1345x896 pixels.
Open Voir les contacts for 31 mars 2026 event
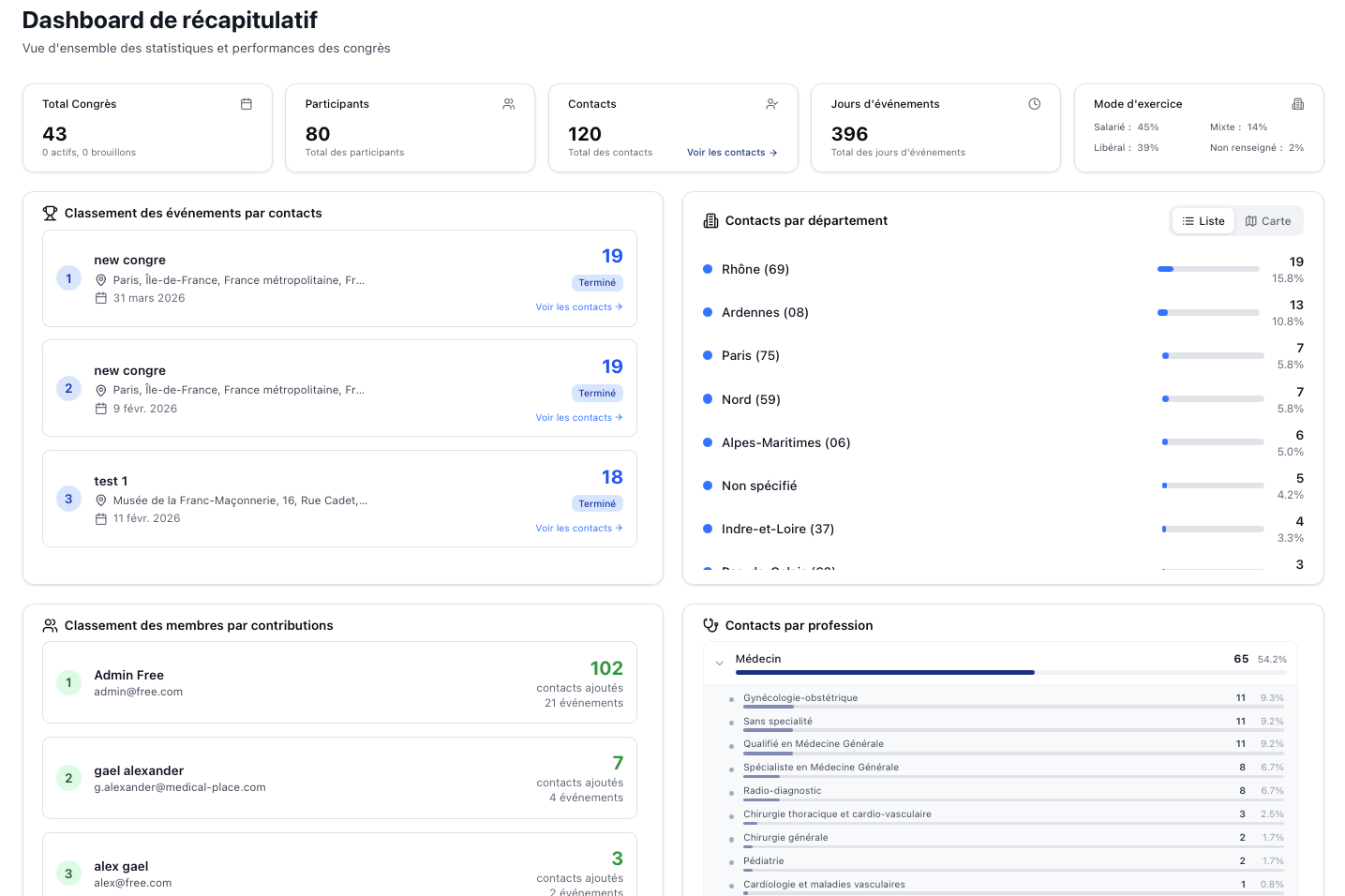(x=579, y=307)
